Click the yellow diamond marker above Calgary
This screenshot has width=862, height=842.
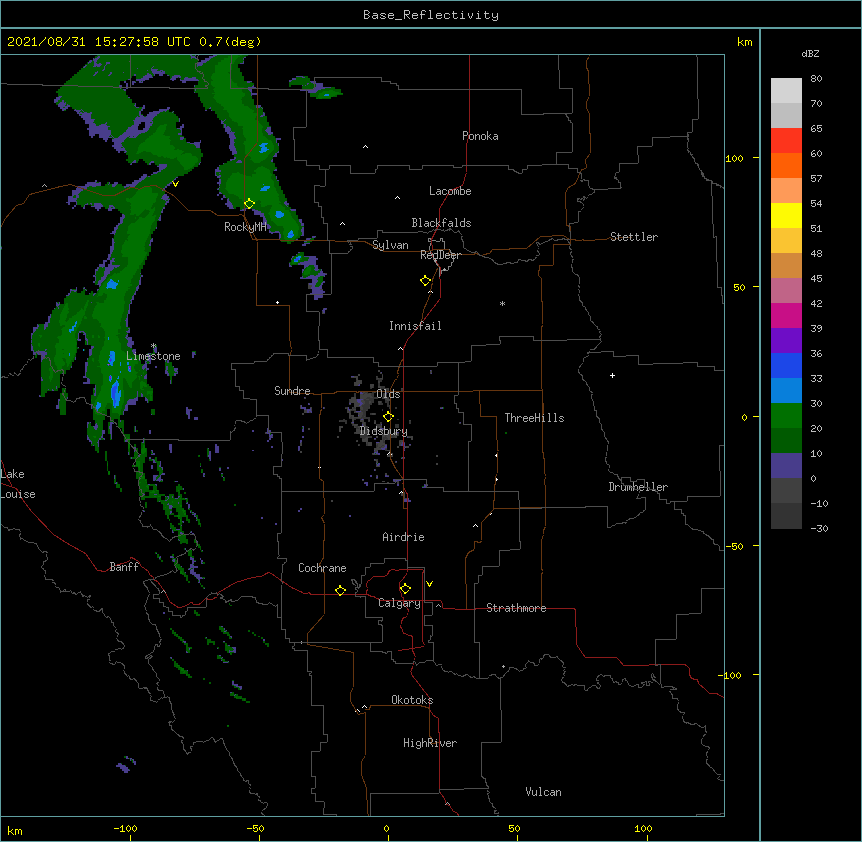(x=405, y=589)
